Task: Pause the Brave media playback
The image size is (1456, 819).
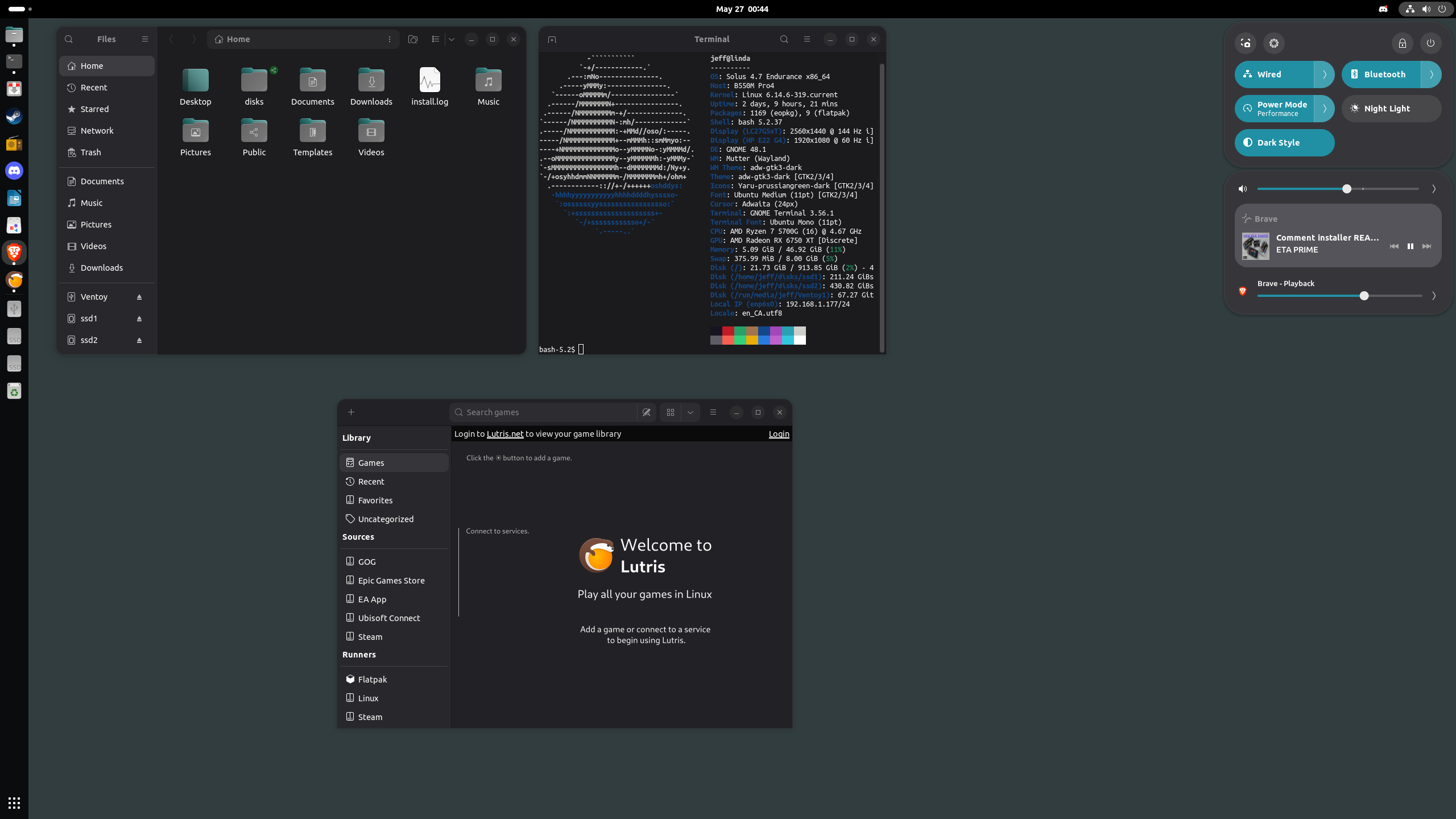Action: pyautogui.click(x=1410, y=246)
